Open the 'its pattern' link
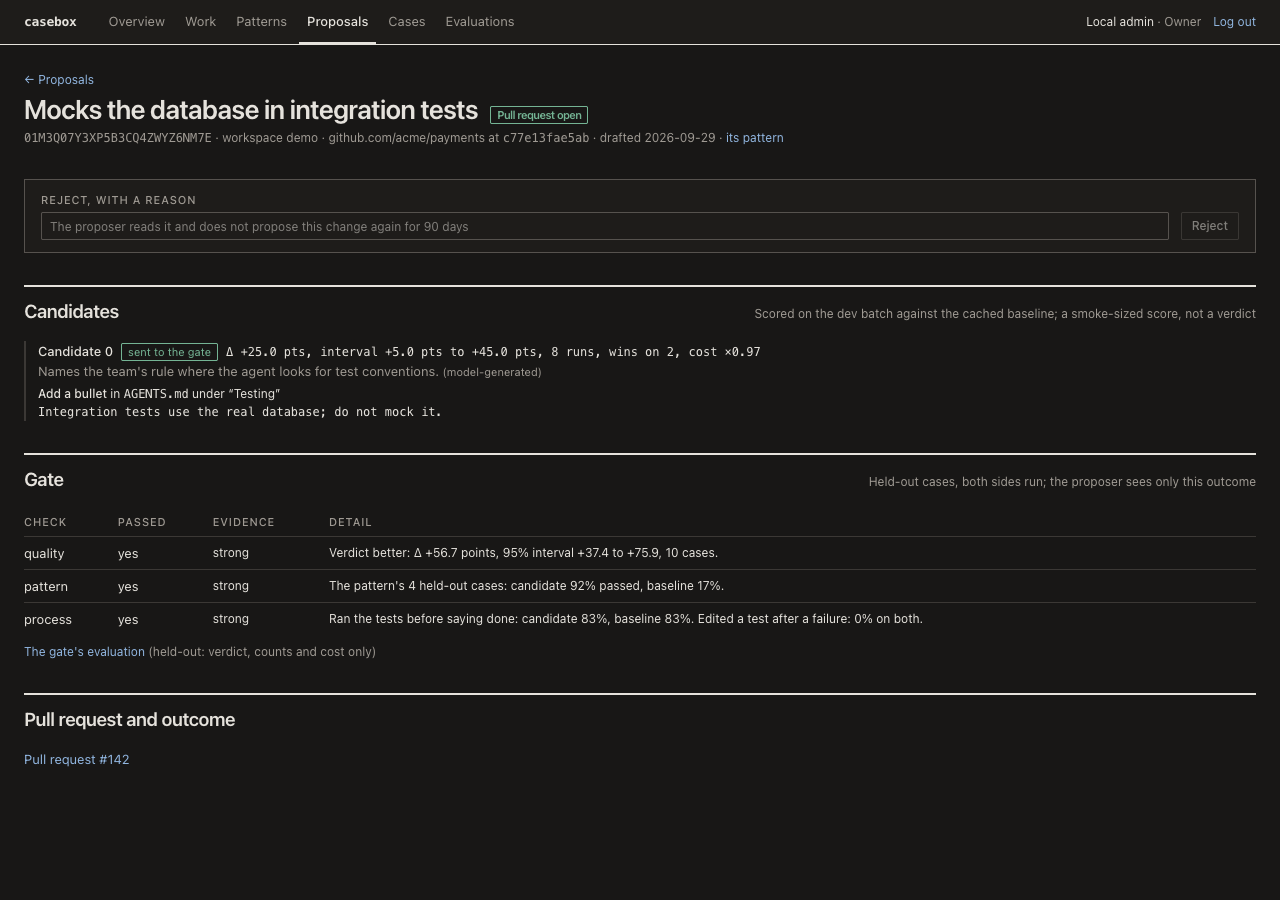The height and width of the screenshot is (900, 1280). pyautogui.click(x=755, y=138)
